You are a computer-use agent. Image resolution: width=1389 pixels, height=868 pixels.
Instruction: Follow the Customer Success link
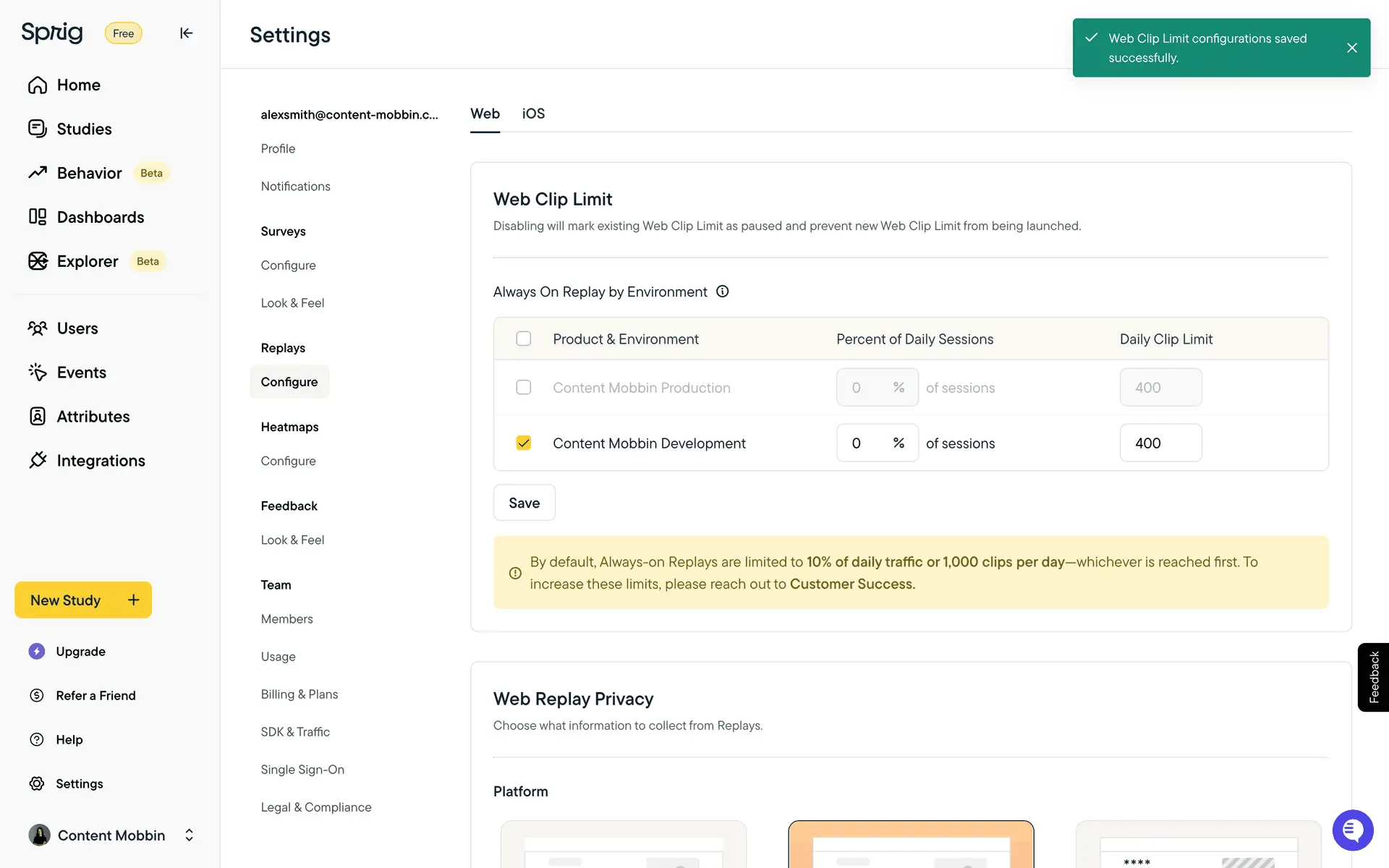[851, 584]
